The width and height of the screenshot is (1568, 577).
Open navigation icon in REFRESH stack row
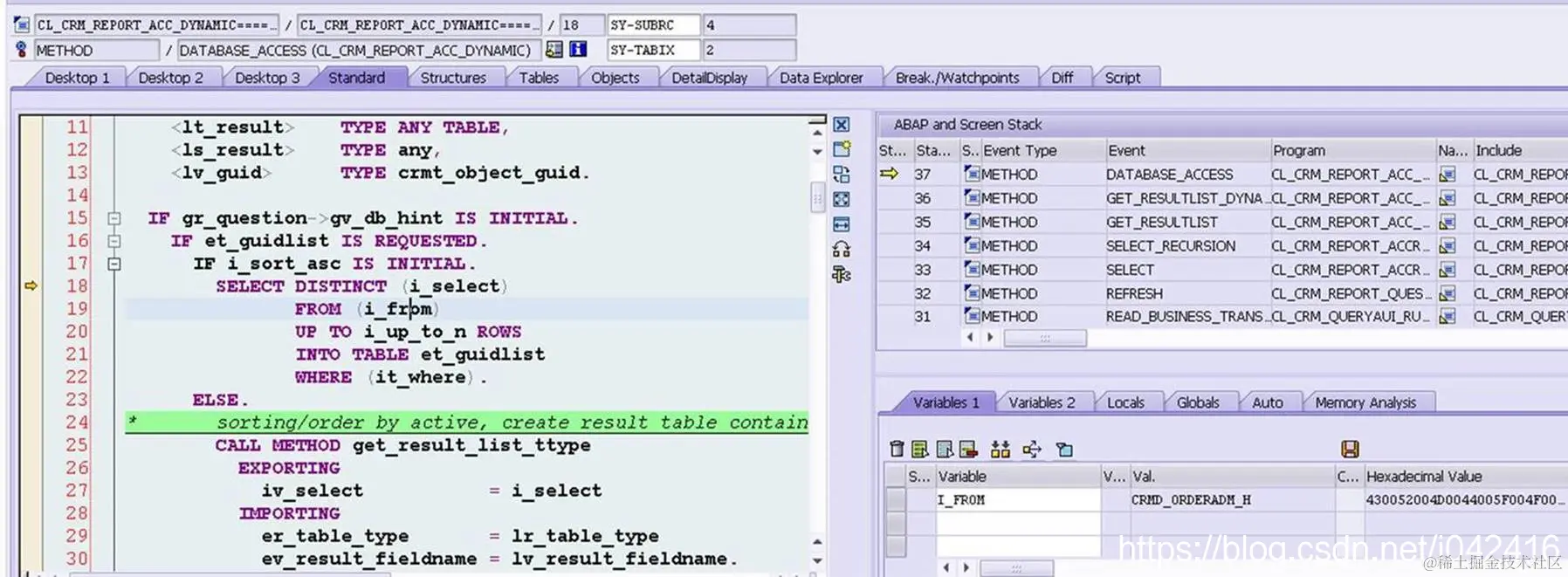pos(1448,293)
